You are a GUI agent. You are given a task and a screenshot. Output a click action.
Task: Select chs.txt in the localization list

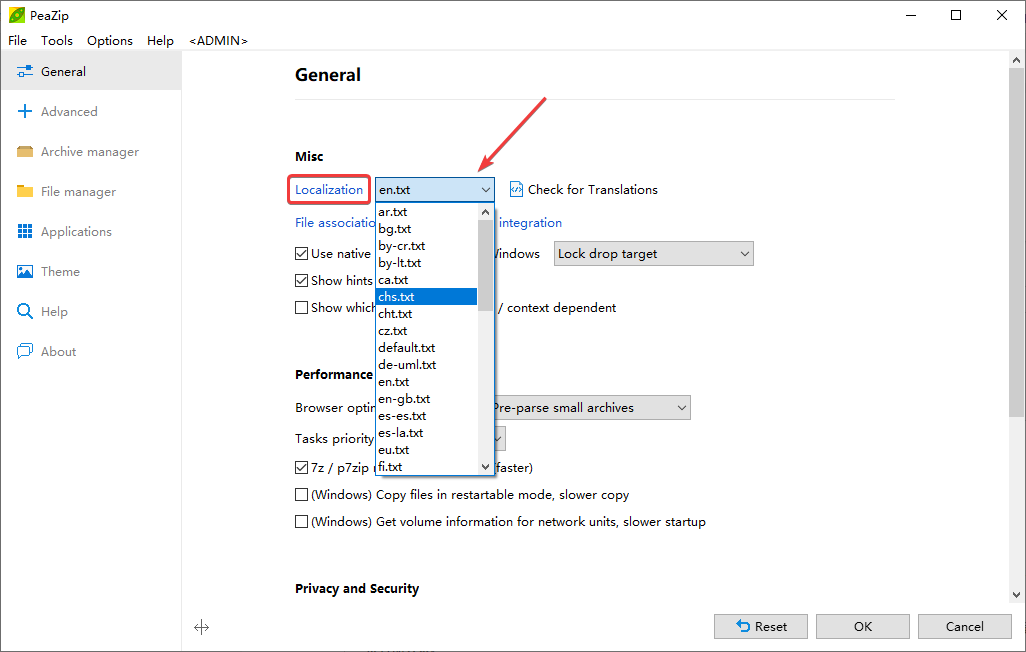click(426, 297)
